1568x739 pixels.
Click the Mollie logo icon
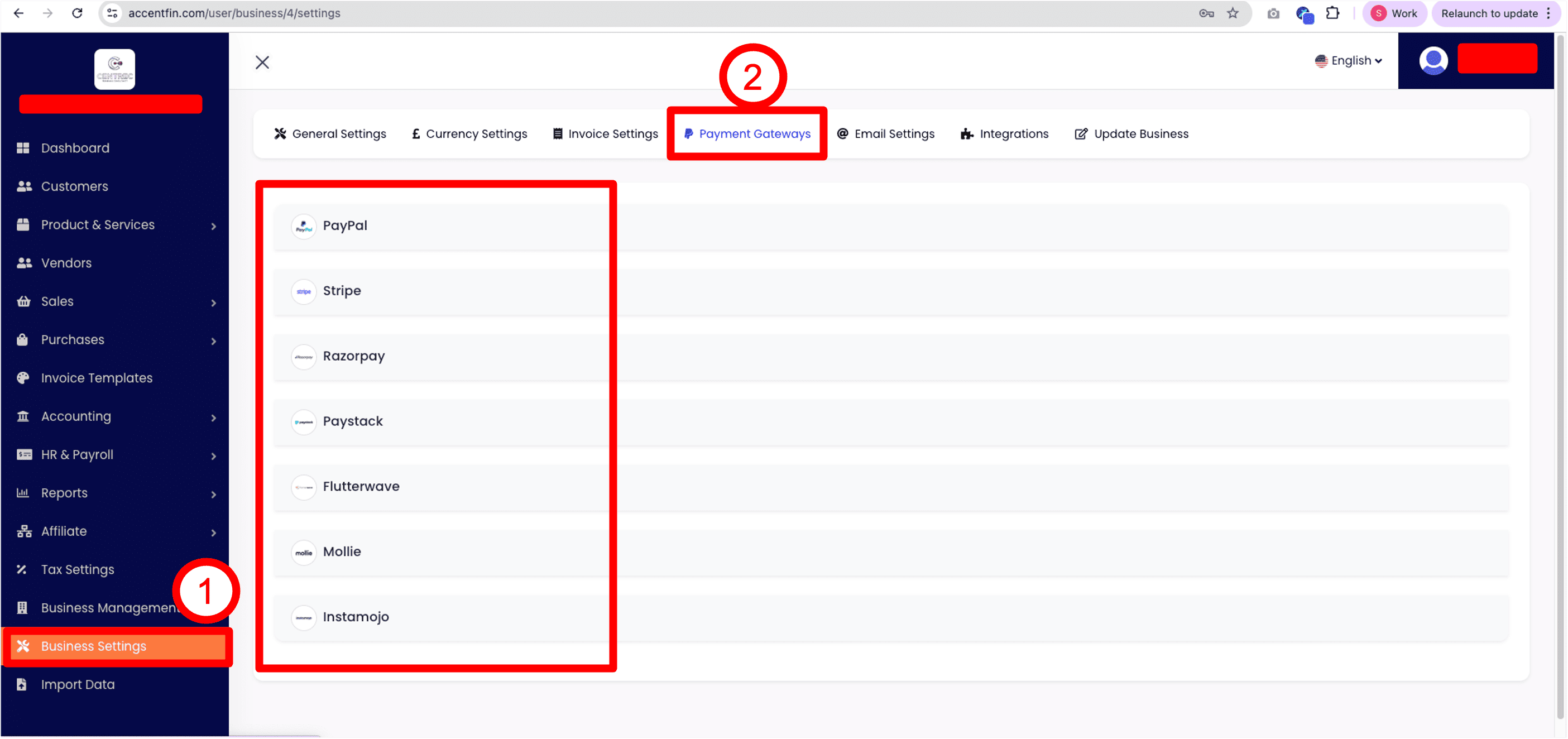(303, 552)
